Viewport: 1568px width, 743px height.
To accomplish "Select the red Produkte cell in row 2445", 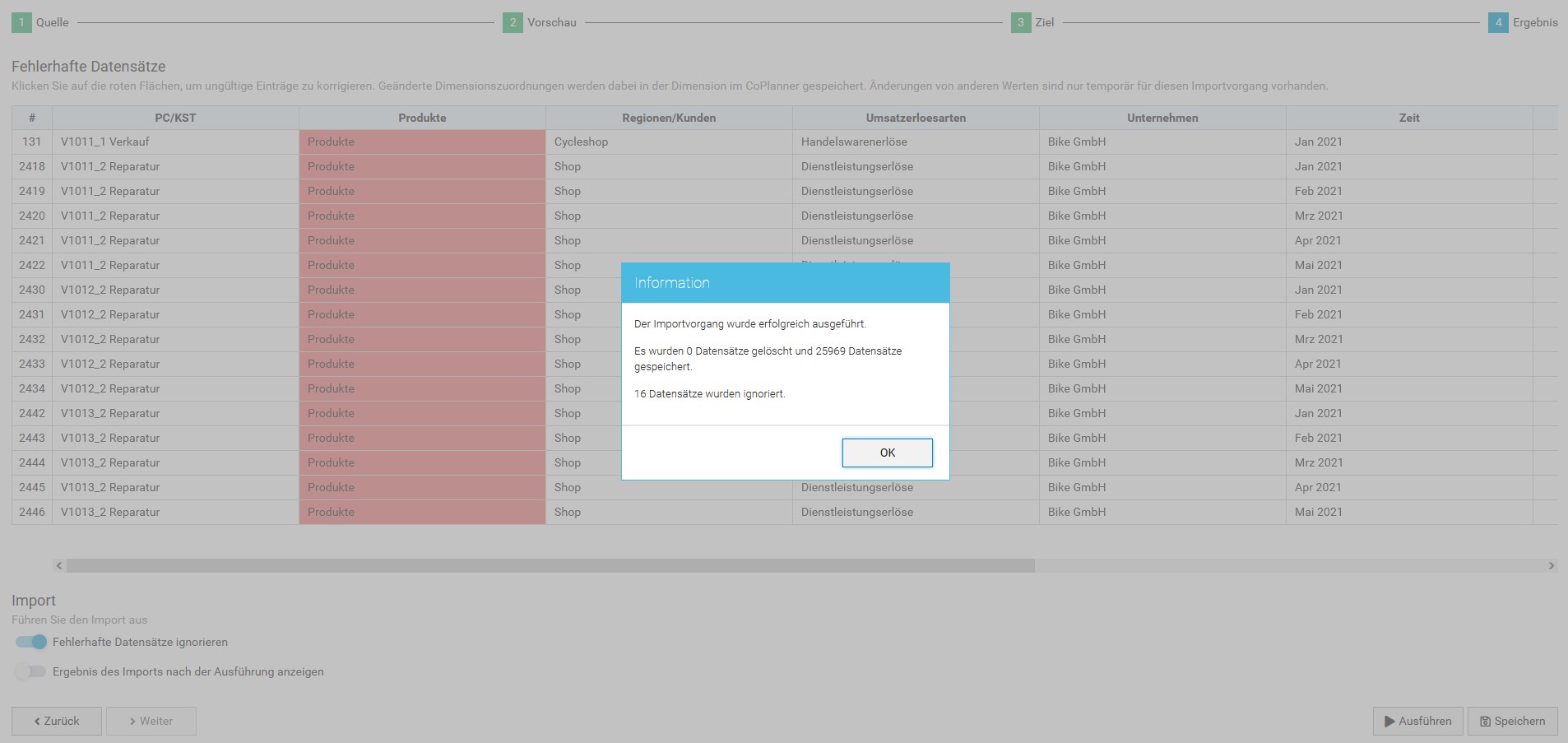I will [422, 487].
